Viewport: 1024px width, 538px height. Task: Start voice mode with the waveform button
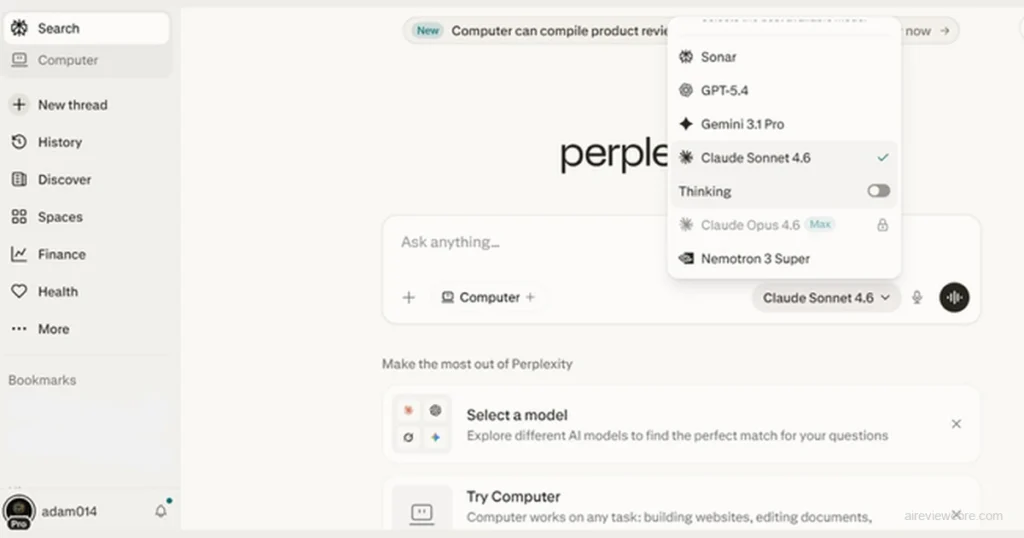954,298
